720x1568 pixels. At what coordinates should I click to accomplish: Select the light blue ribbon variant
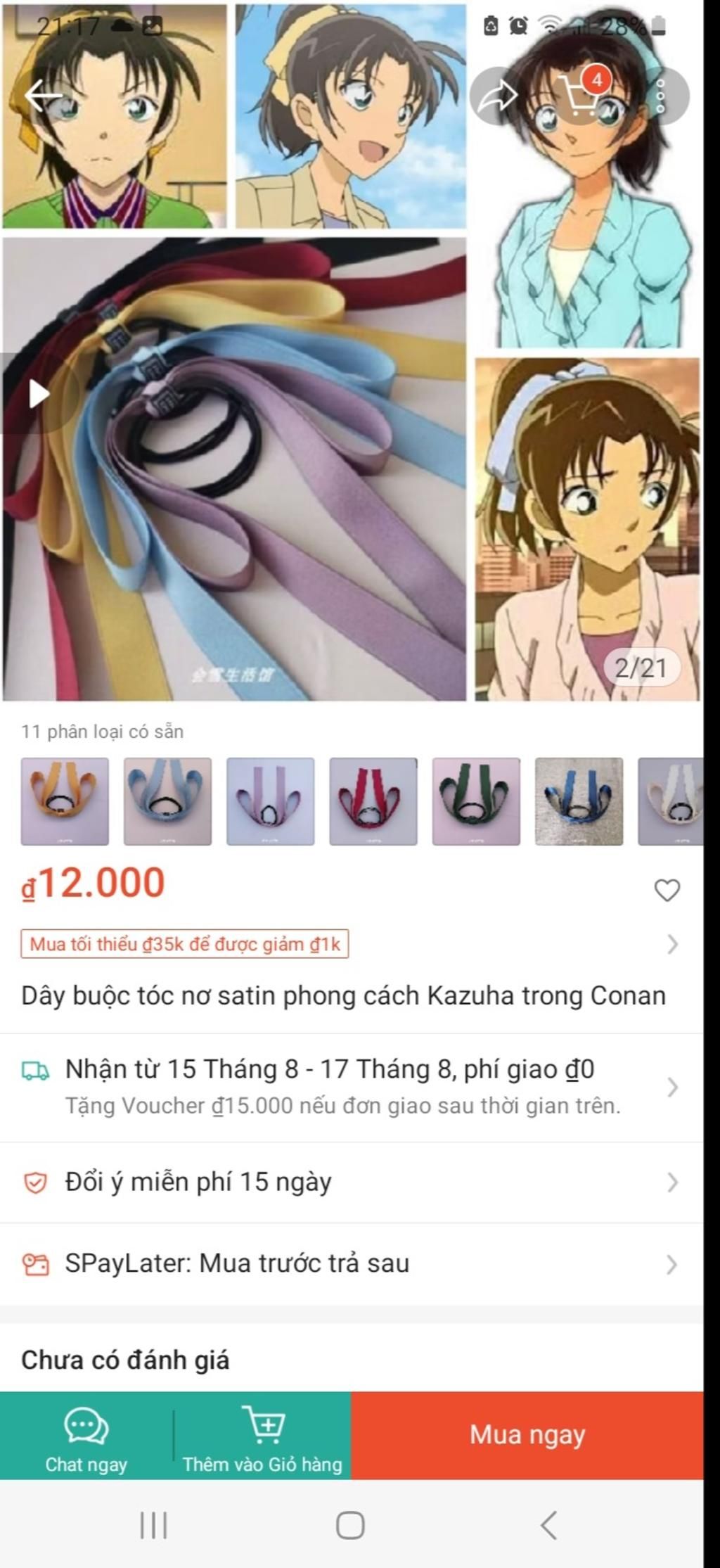coord(167,801)
